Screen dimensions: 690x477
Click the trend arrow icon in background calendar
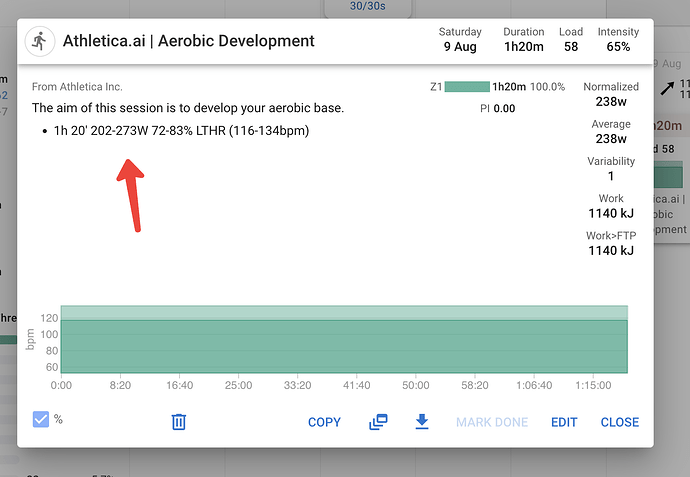667,88
